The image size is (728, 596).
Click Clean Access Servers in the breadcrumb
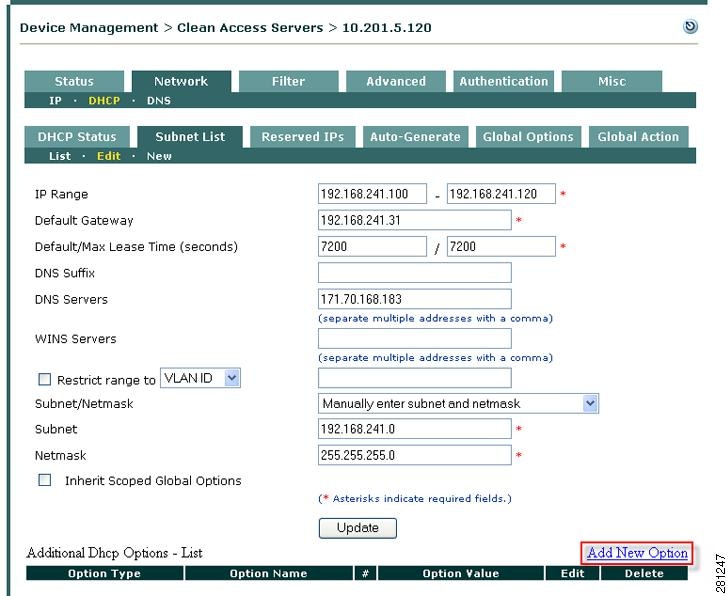250,28
